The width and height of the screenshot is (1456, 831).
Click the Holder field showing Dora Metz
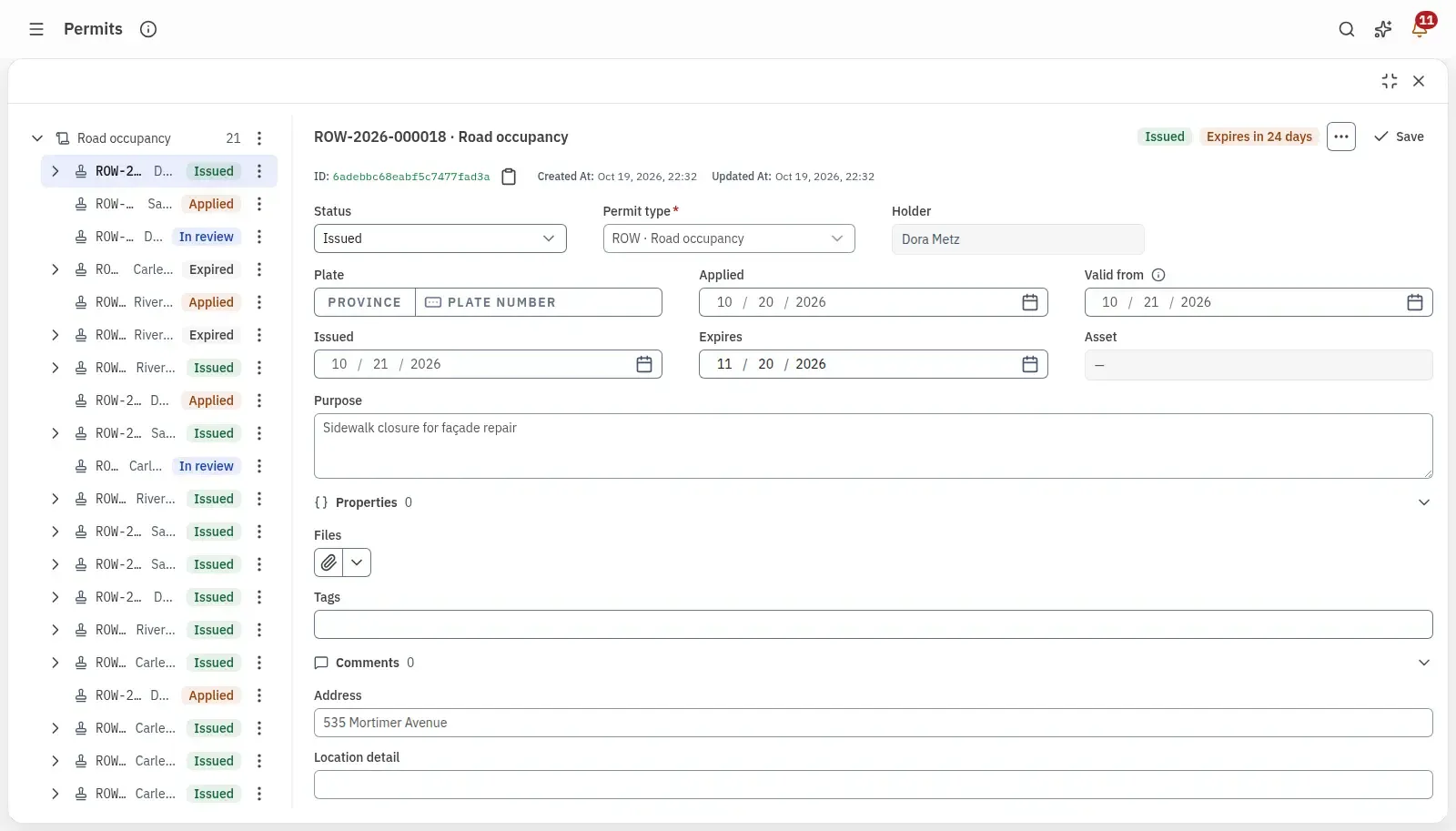click(x=1018, y=239)
